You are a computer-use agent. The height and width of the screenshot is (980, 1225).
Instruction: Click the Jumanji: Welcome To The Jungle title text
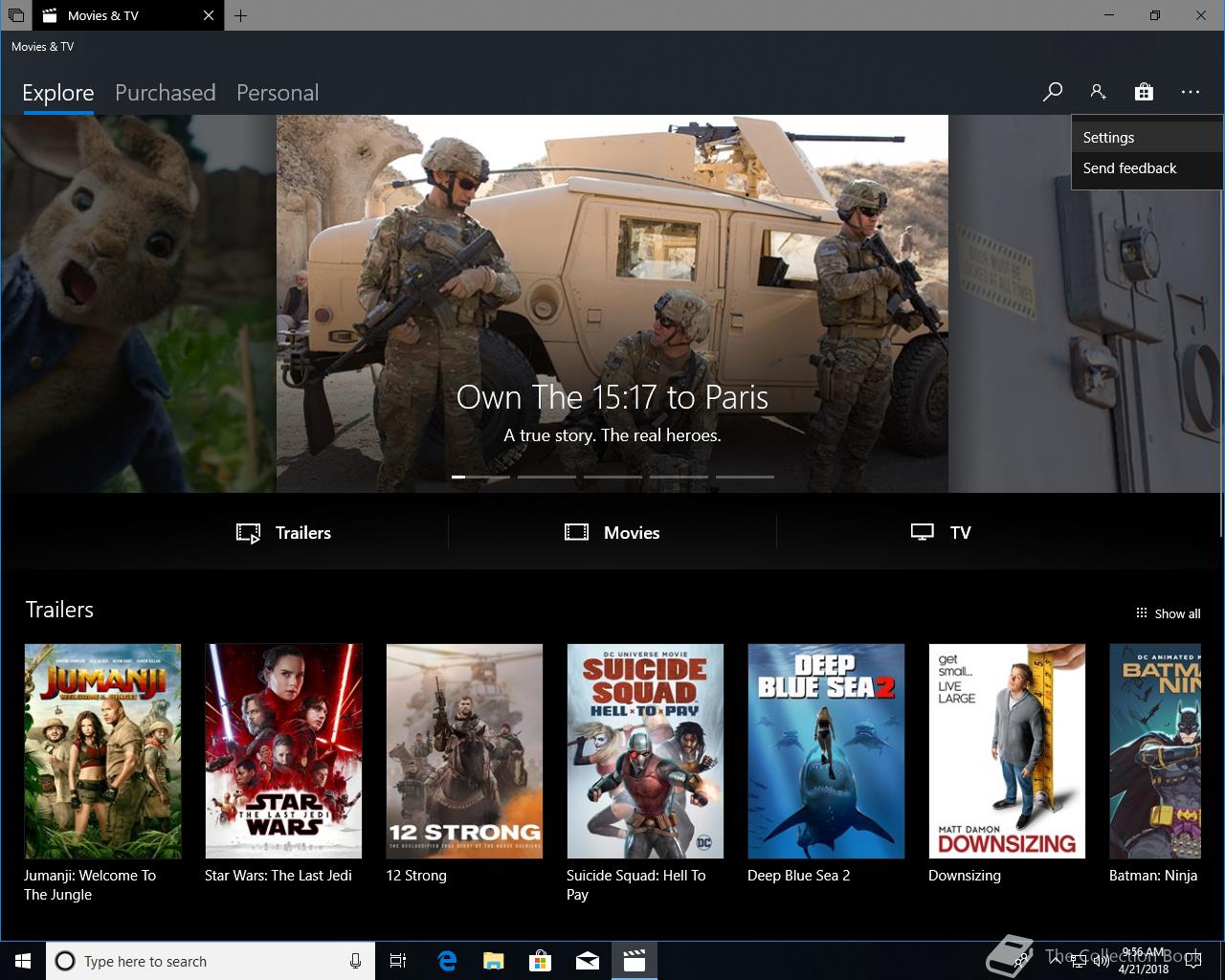pyautogui.click(x=90, y=885)
